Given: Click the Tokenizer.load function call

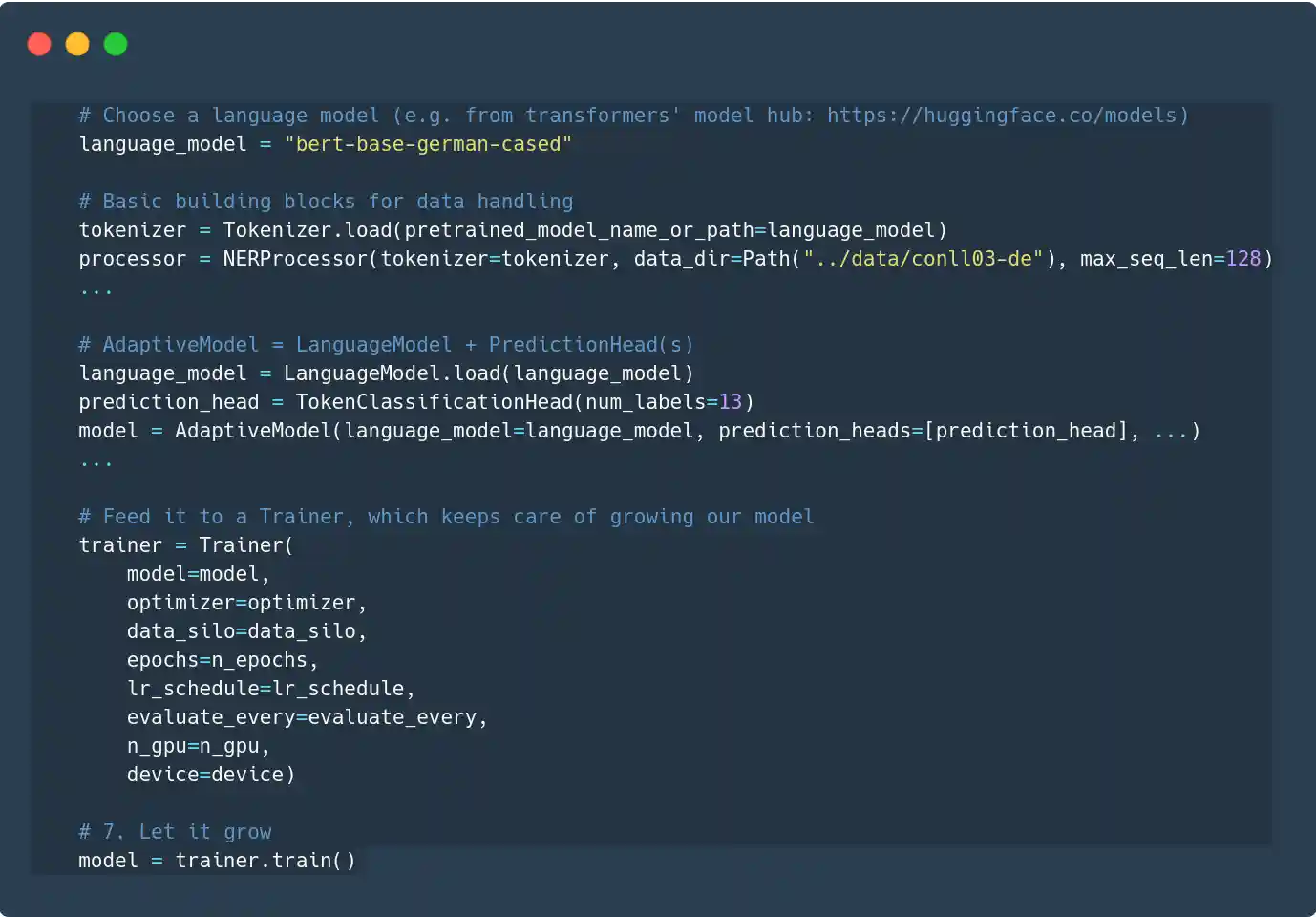Looking at the screenshot, I should 312,229.
